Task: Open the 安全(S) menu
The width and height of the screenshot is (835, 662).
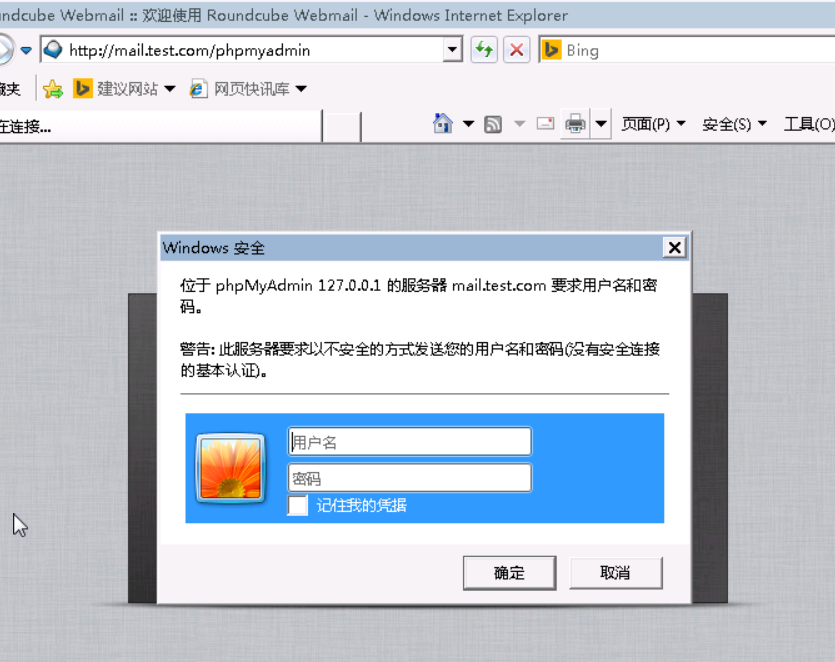Action: coord(734,124)
